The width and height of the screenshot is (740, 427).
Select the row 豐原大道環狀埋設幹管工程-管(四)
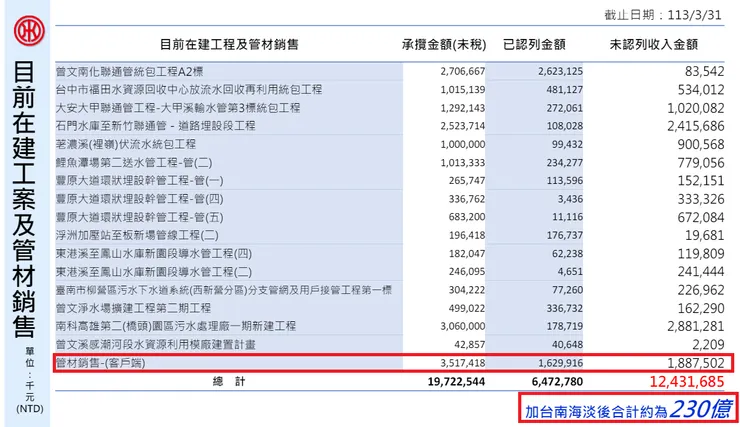pos(390,199)
